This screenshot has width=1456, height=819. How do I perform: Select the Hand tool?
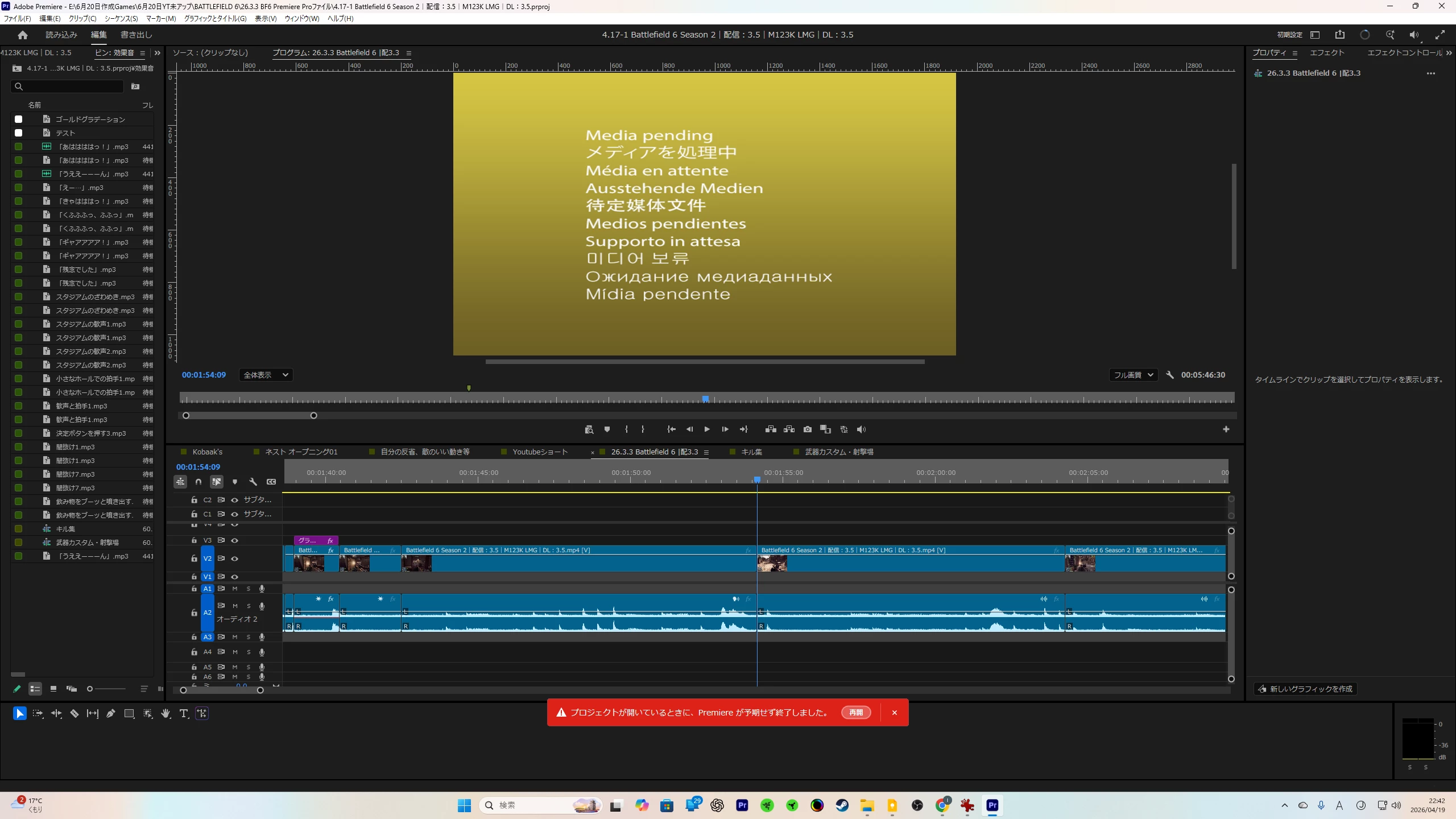pos(166,713)
